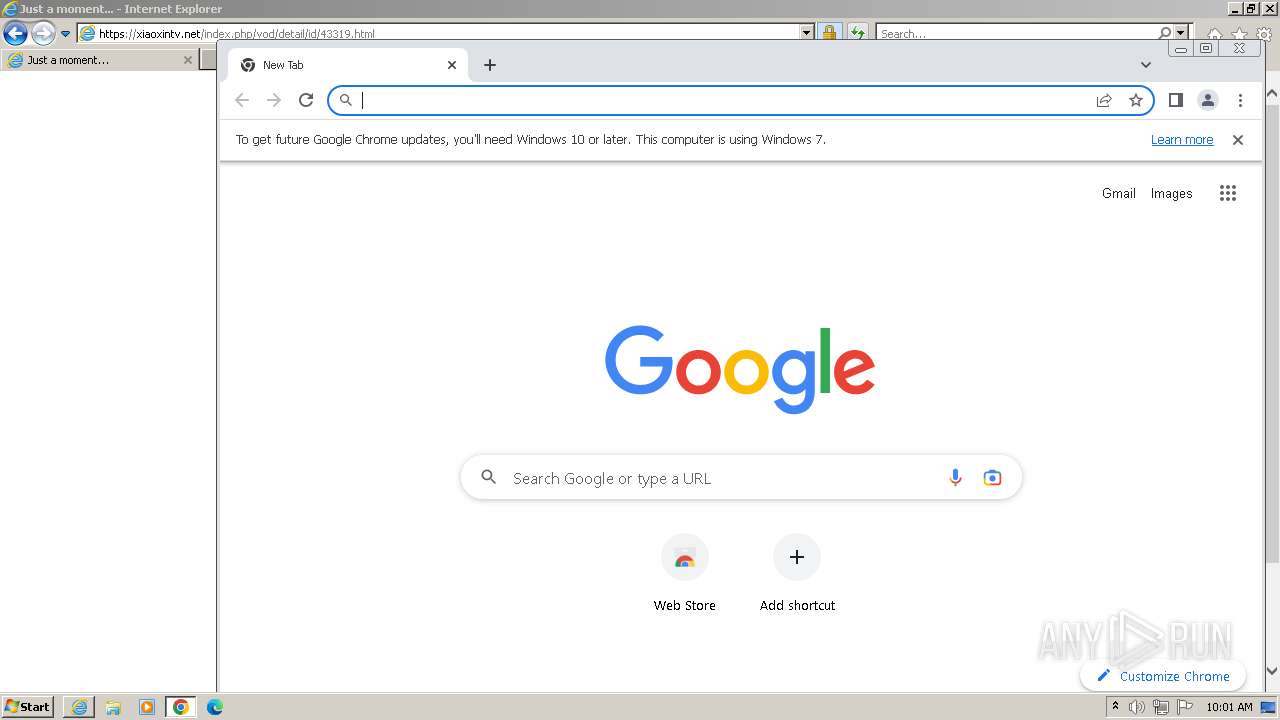
Task: Switch to Chrome taskbar button
Action: (181, 707)
